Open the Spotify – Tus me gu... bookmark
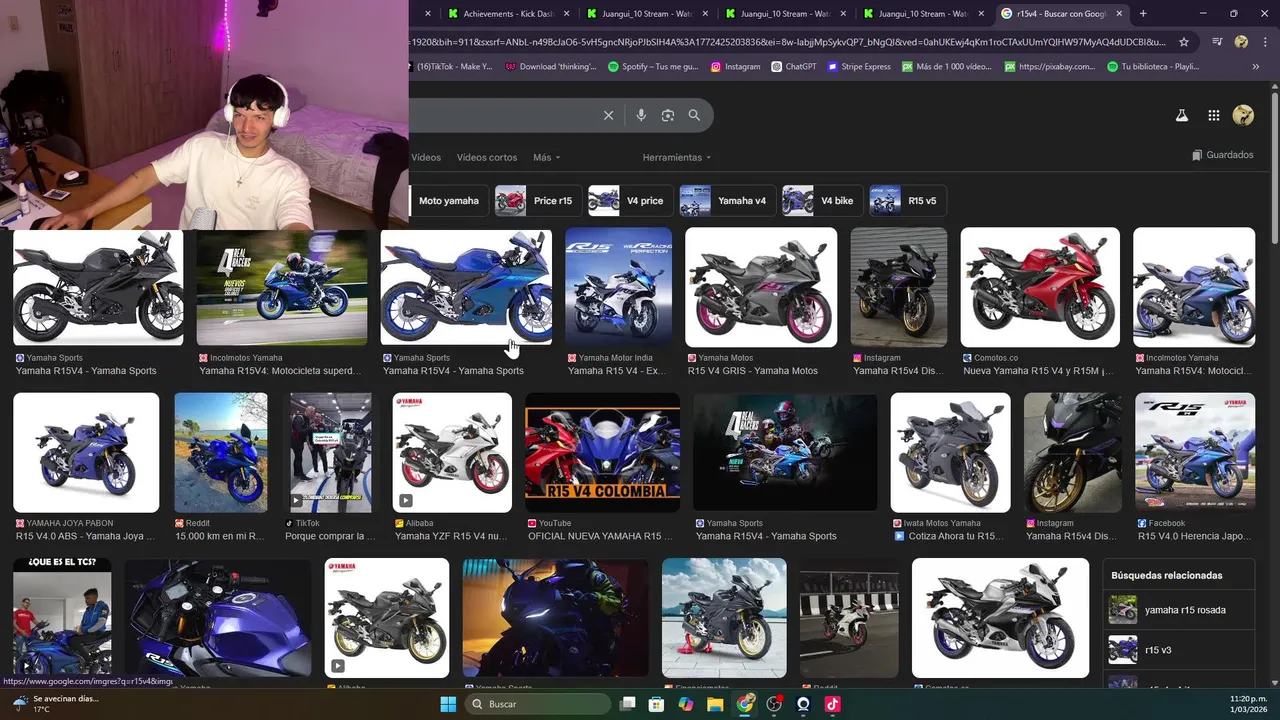Screen dimensions: 1280x720 click(654, 67)
